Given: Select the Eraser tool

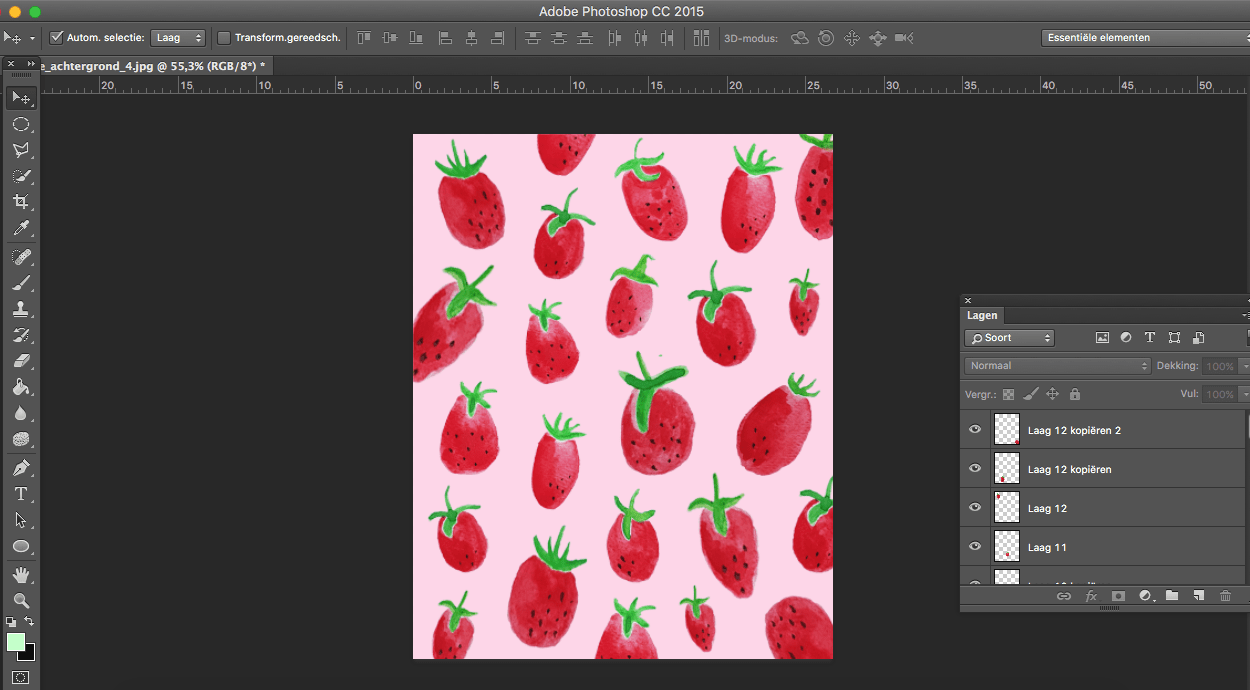Looking at the screenshot, I should [20, 361].
